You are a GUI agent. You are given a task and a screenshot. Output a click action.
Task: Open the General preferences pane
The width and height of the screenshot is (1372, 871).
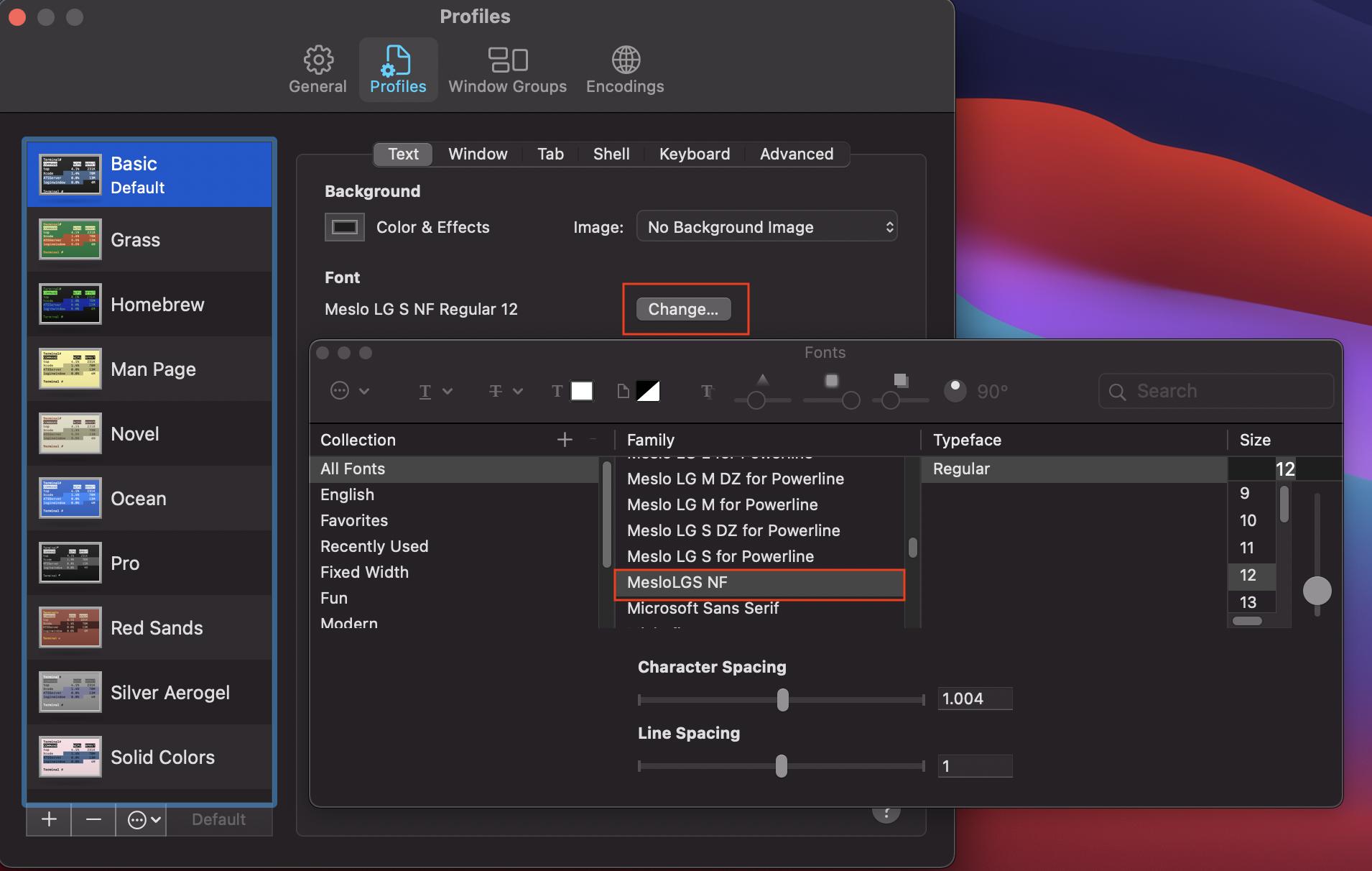click(x=317, y=70)
